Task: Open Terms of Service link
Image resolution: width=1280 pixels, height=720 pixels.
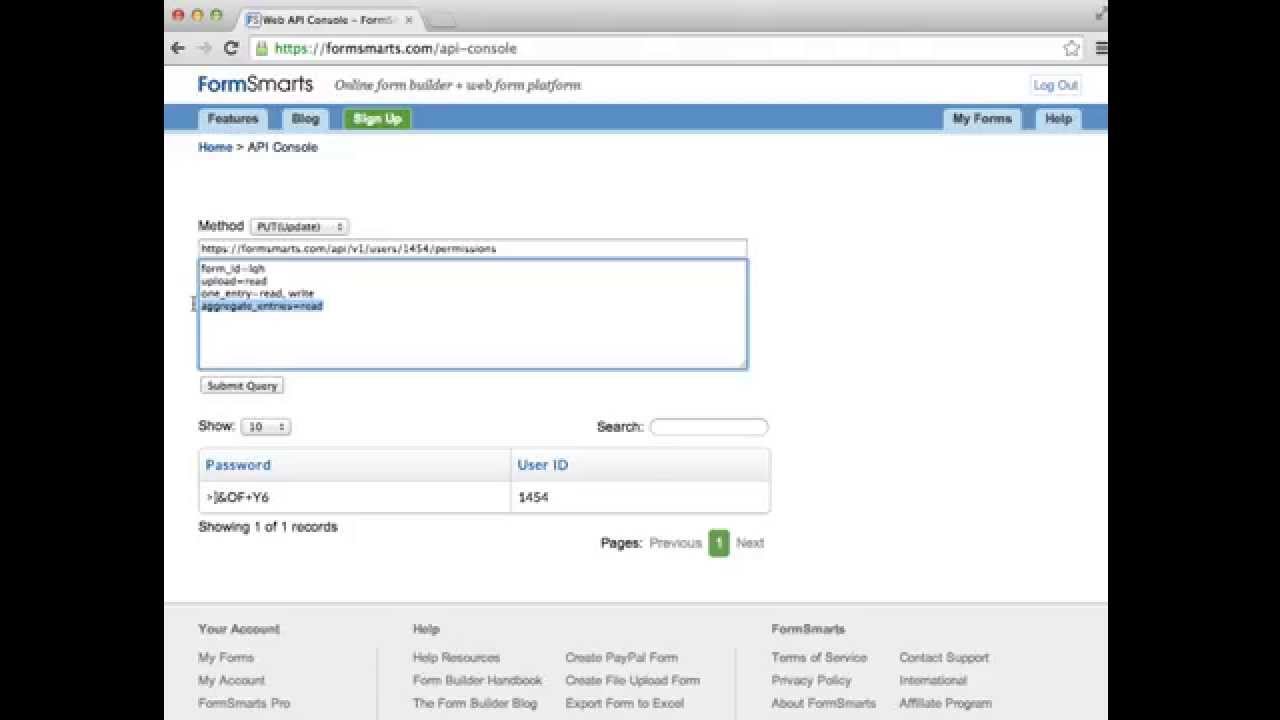Action: tap(819, 657)
